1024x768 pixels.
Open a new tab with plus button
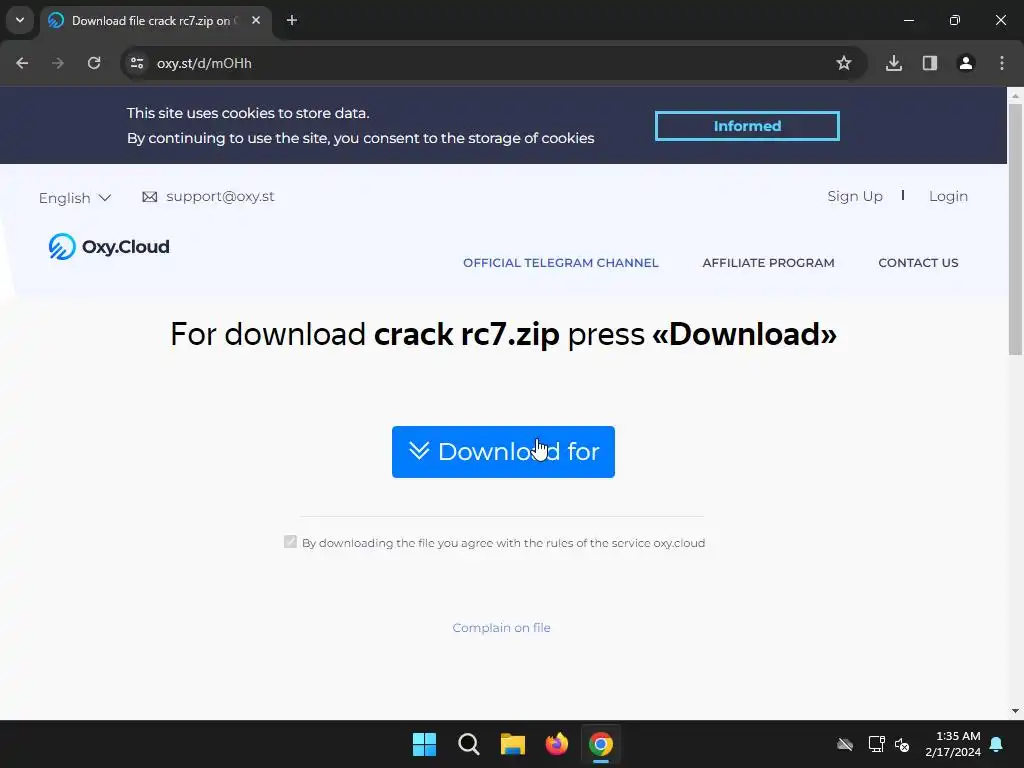(292, 20)
